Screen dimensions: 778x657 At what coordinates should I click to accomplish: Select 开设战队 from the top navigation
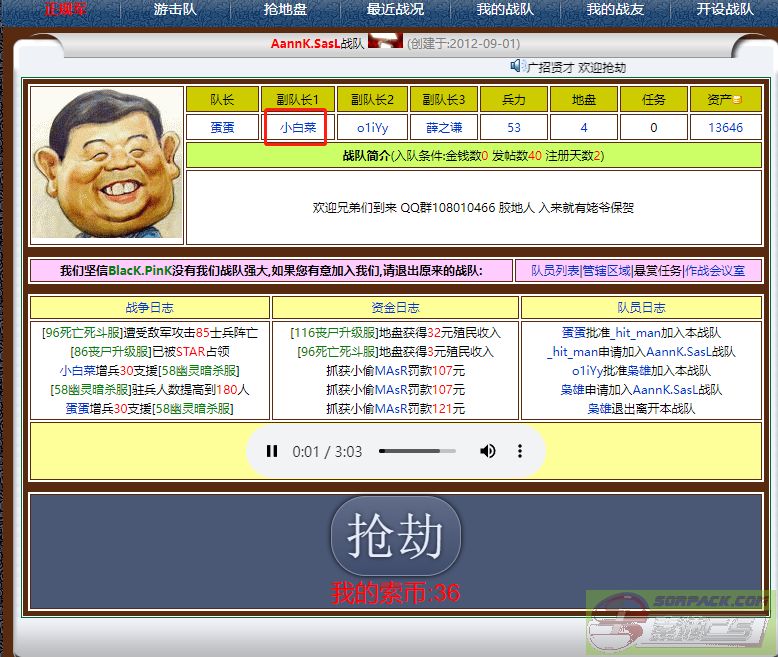pos(725,9)
